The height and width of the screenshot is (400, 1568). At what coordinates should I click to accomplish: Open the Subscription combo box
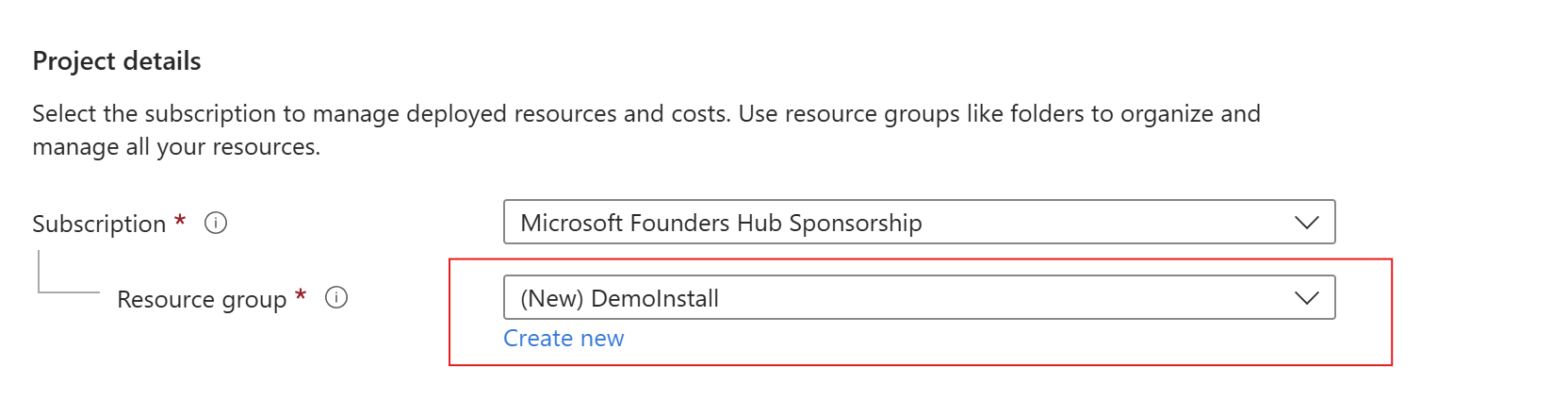pyautogui.click(x=919, y=222)
